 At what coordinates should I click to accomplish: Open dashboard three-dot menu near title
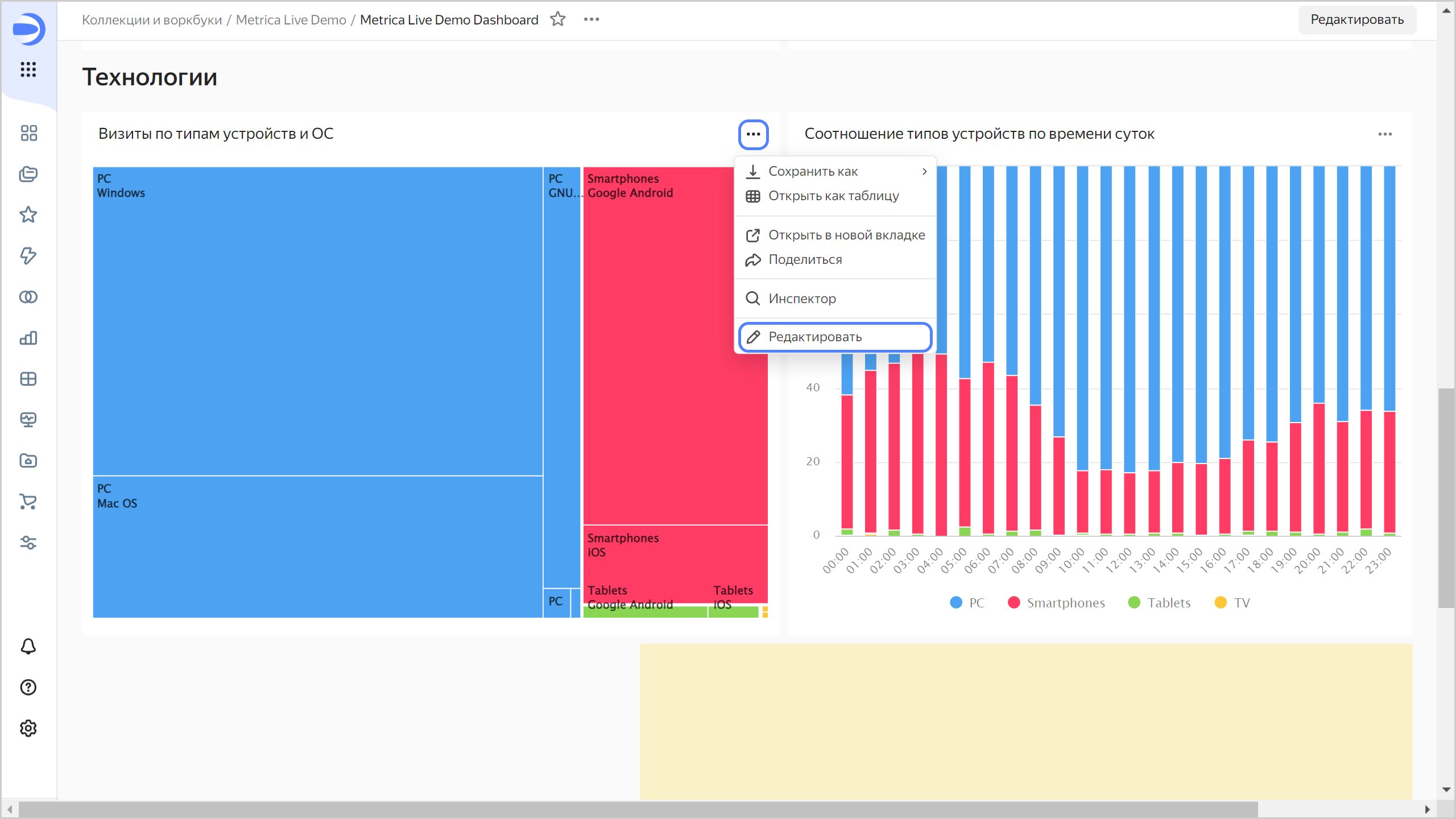point(591,19)
